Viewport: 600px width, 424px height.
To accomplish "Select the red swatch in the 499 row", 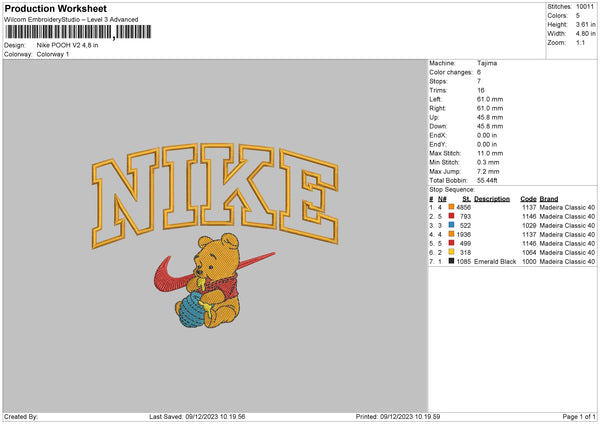I will (x=451, y=243).
